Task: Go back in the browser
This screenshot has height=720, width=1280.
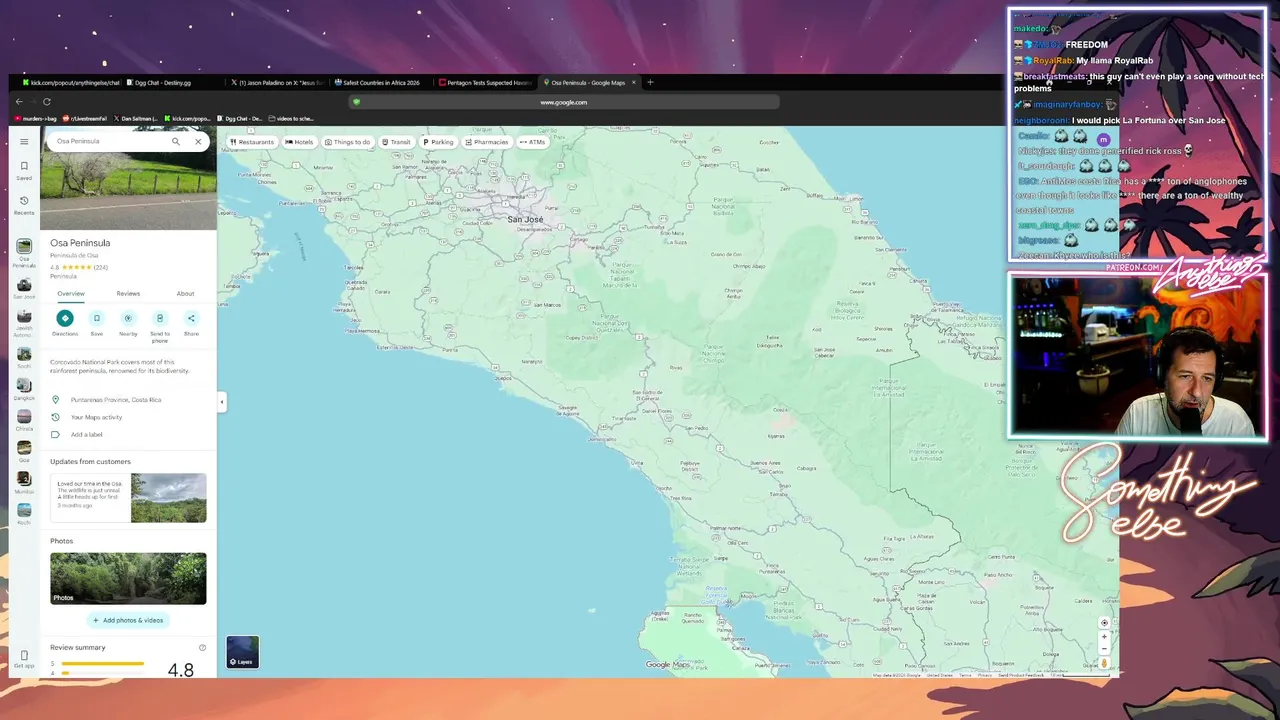Action: point(19,102)
